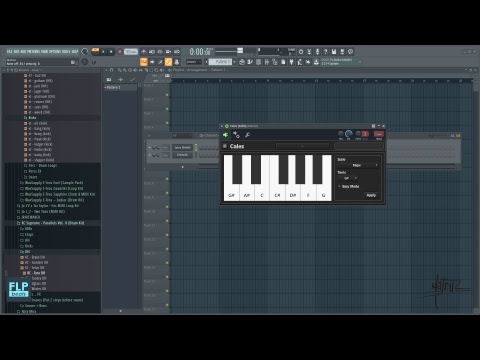
Task: Click the question mark help icon
Action: [x=325, y=52]
